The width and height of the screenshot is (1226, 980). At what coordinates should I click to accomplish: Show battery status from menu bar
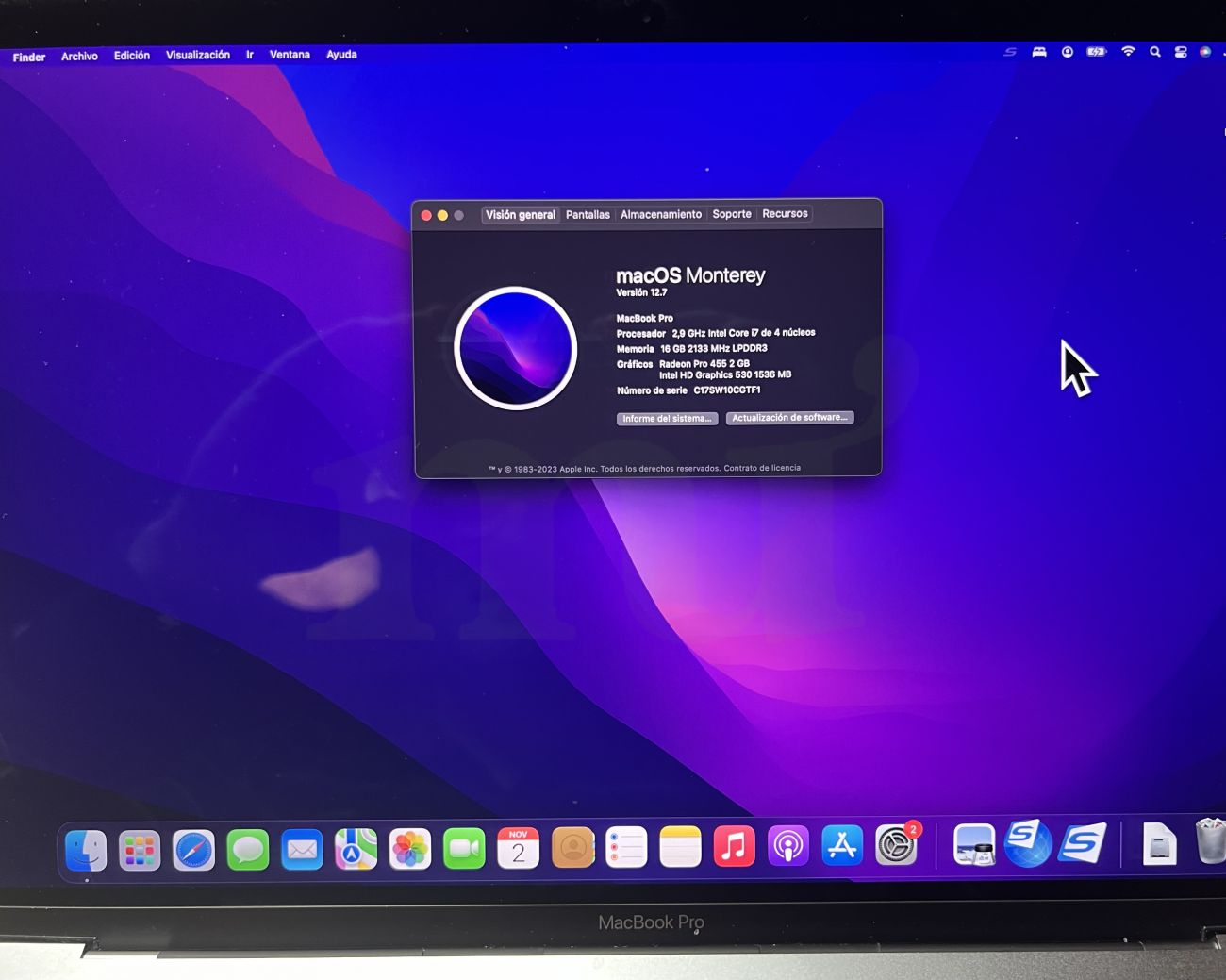click(x=1096, y=53)
